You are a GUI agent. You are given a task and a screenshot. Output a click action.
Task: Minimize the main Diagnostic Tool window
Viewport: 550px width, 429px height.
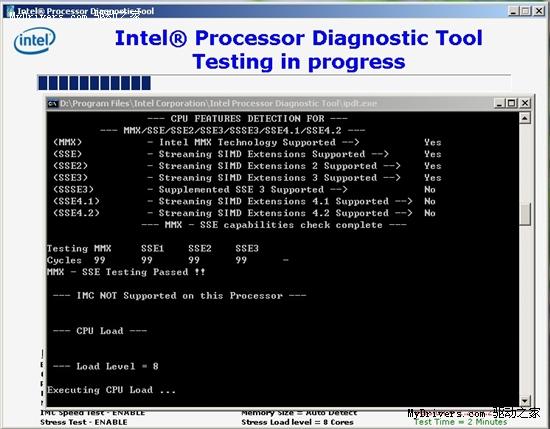click(513, 11)
